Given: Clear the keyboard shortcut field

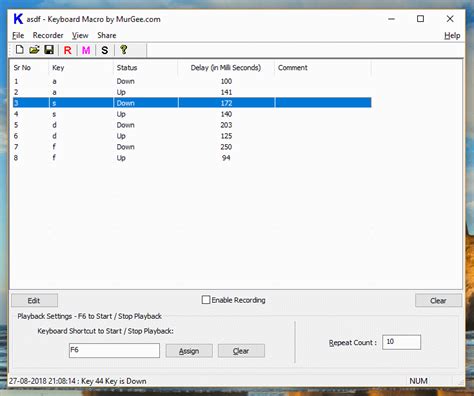Looking at the screenshot, I should pyautogui.click(x=241, y=351).
